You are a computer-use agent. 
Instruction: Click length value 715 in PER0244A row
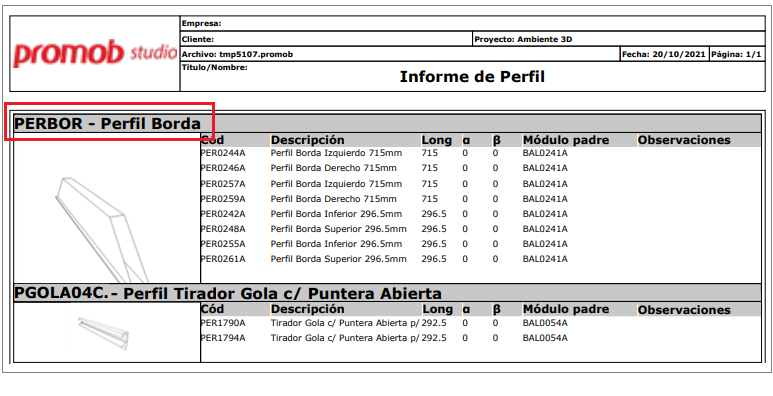coord(430,153)
